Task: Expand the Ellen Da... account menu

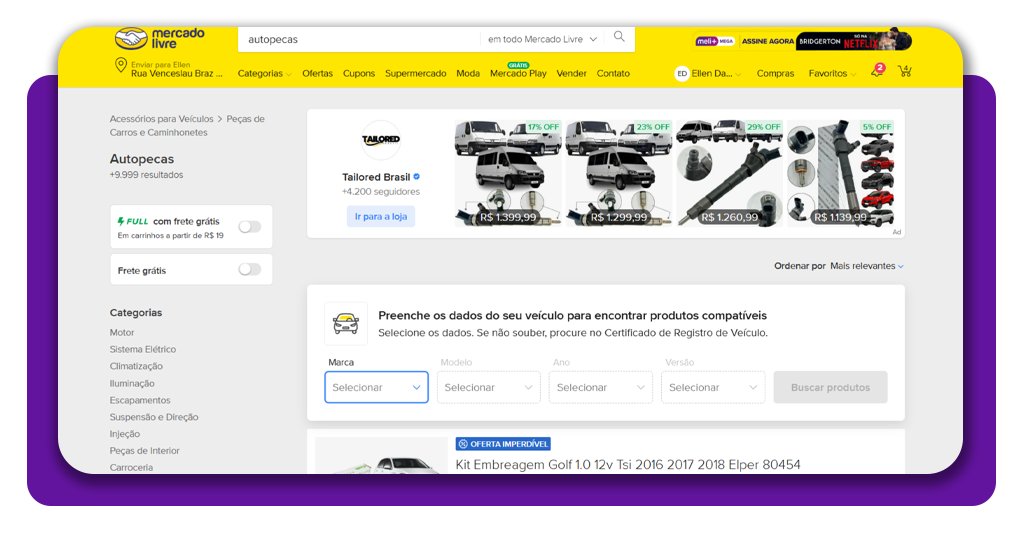Action: (x=716, y=74)
